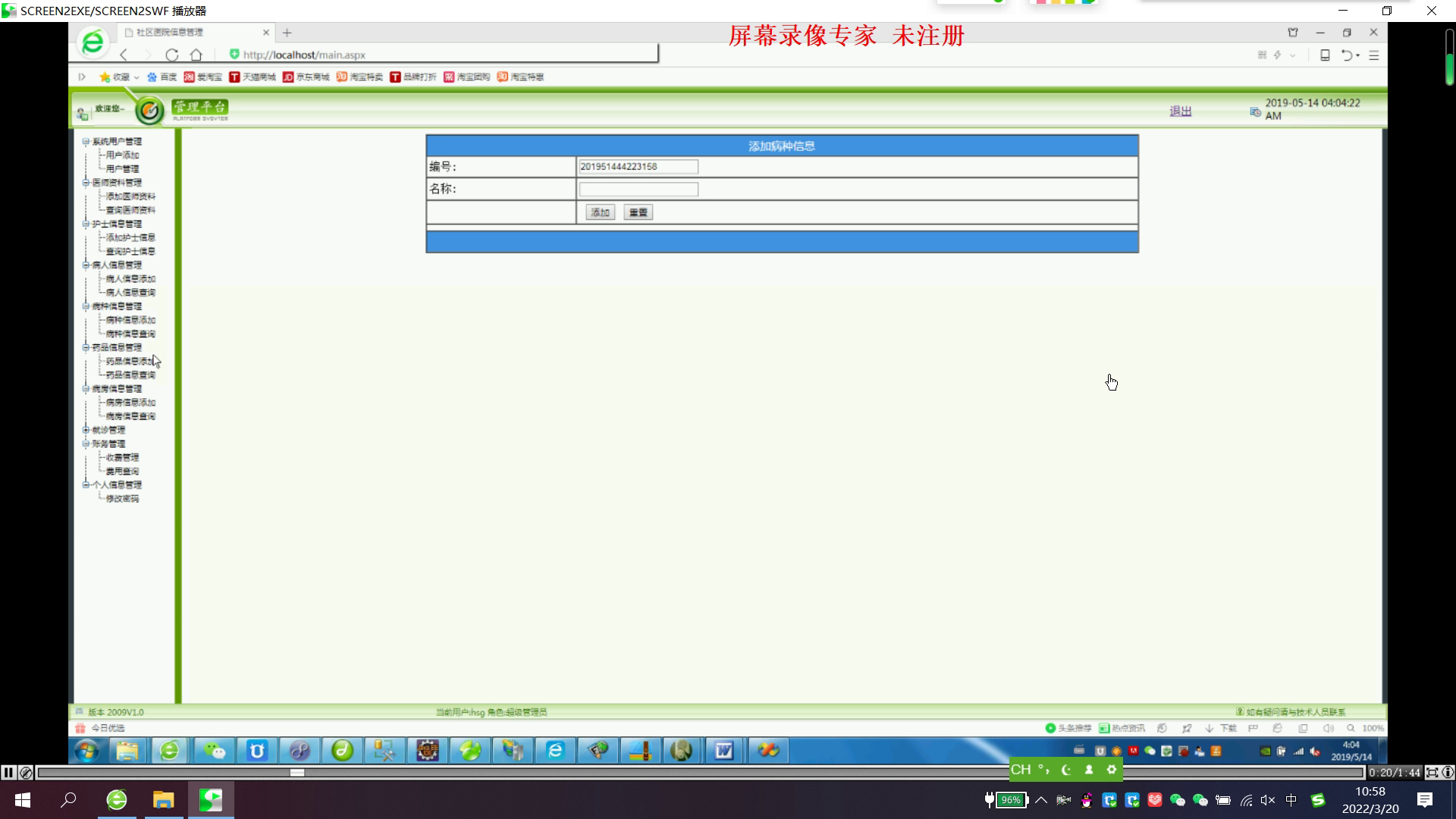The image size is (1456, 819).
Task: Open 查询医师资料 in the tree
Action: [x=130, y=210]
